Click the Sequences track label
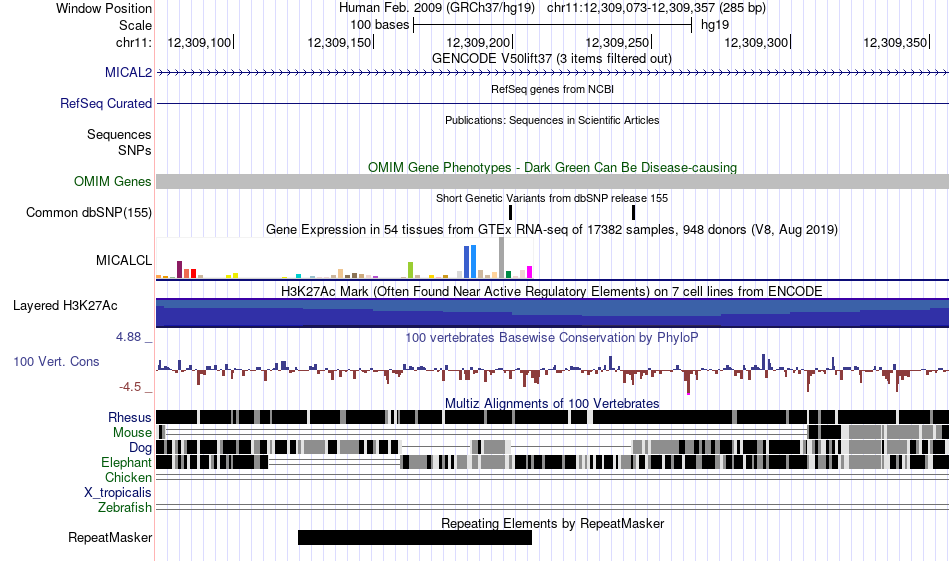Screen dimensions: 950x561 119,134
